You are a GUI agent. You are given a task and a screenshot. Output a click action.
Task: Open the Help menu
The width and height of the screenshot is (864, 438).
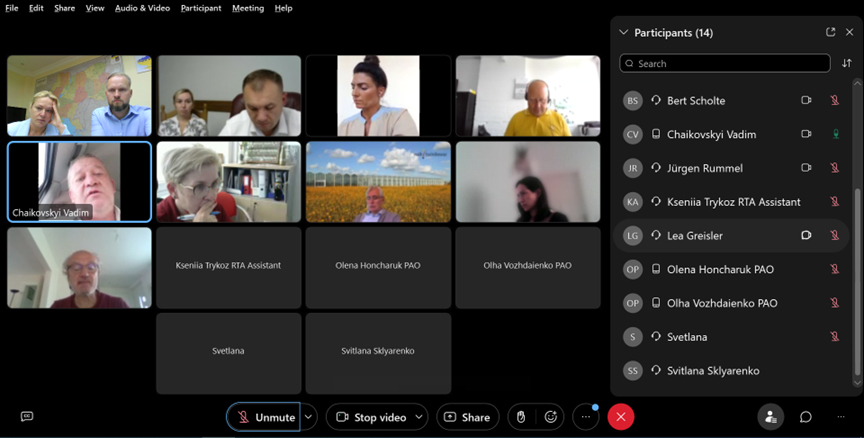[x=283, y=8]
